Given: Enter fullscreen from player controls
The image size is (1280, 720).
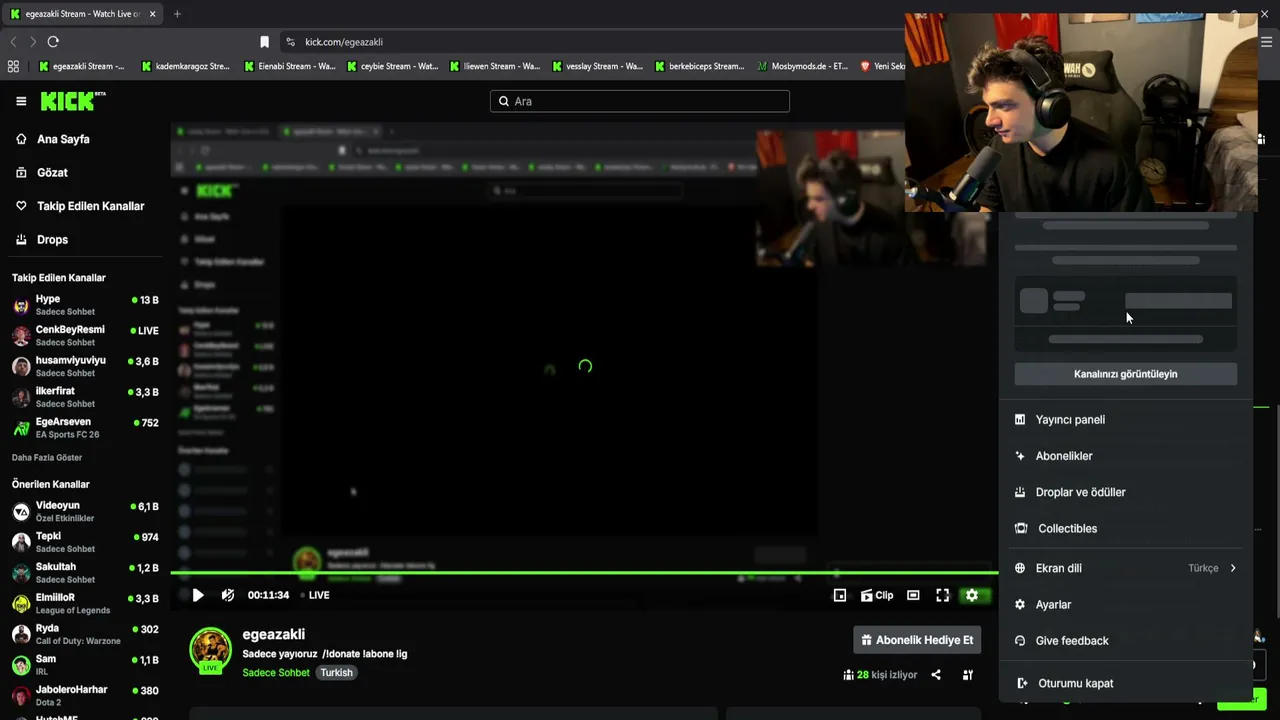Looking at the screenshot, I should click(942, 595).
